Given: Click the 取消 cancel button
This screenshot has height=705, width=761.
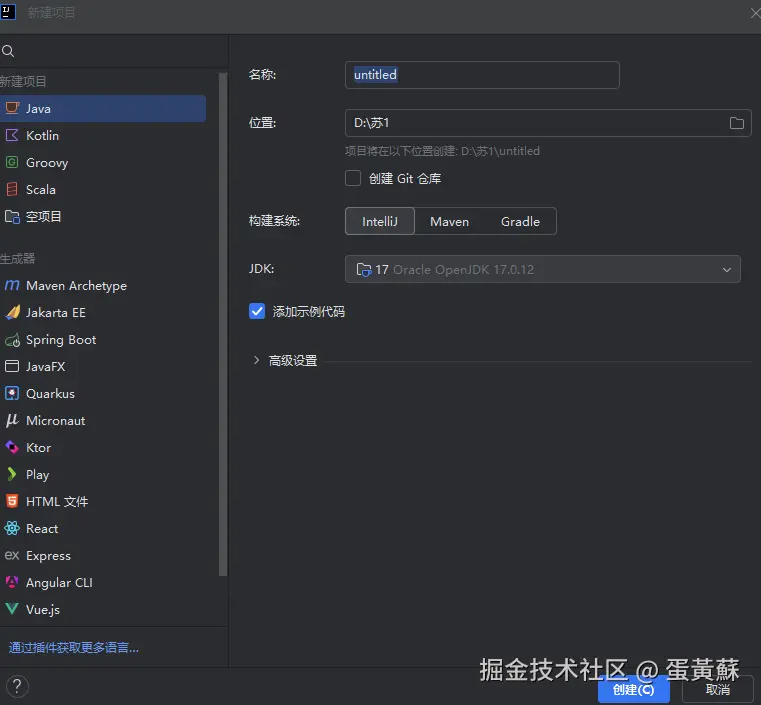Looking at the screenshot, I should (718, 689).
